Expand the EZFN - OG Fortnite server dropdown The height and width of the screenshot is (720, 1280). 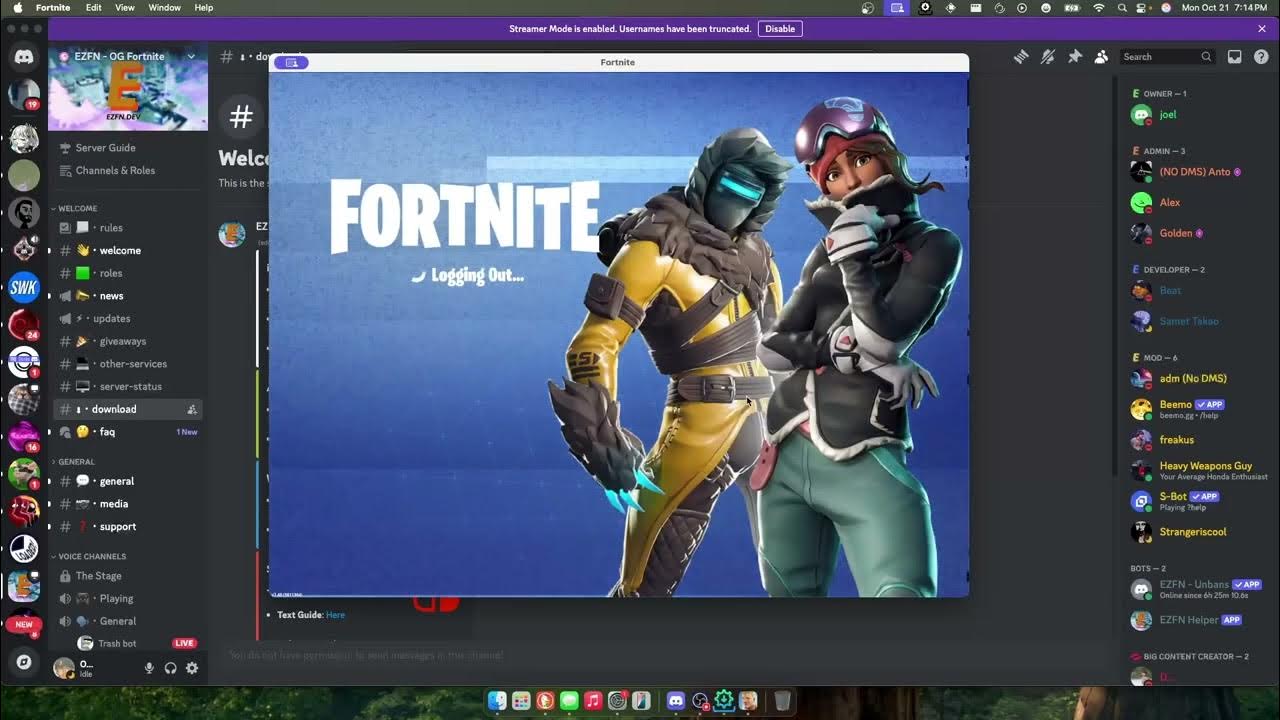pyautogui.click(x=191, y=57)
